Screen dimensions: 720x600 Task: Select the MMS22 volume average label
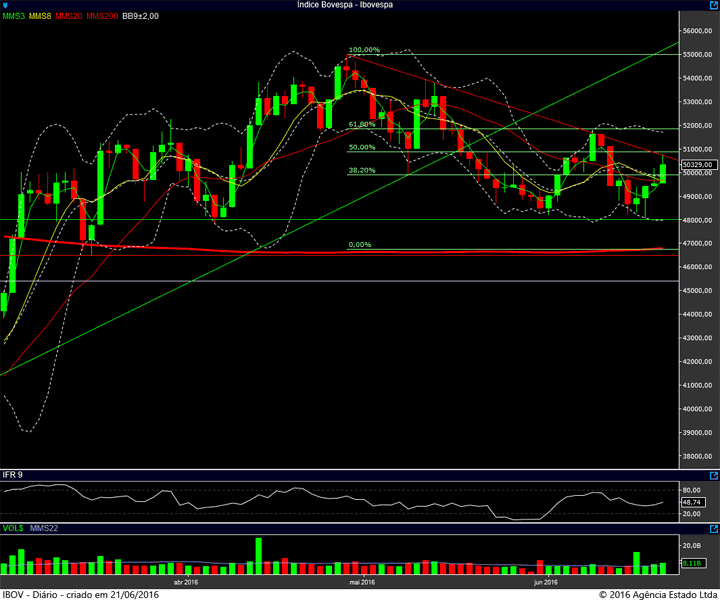tap(44, 528)
